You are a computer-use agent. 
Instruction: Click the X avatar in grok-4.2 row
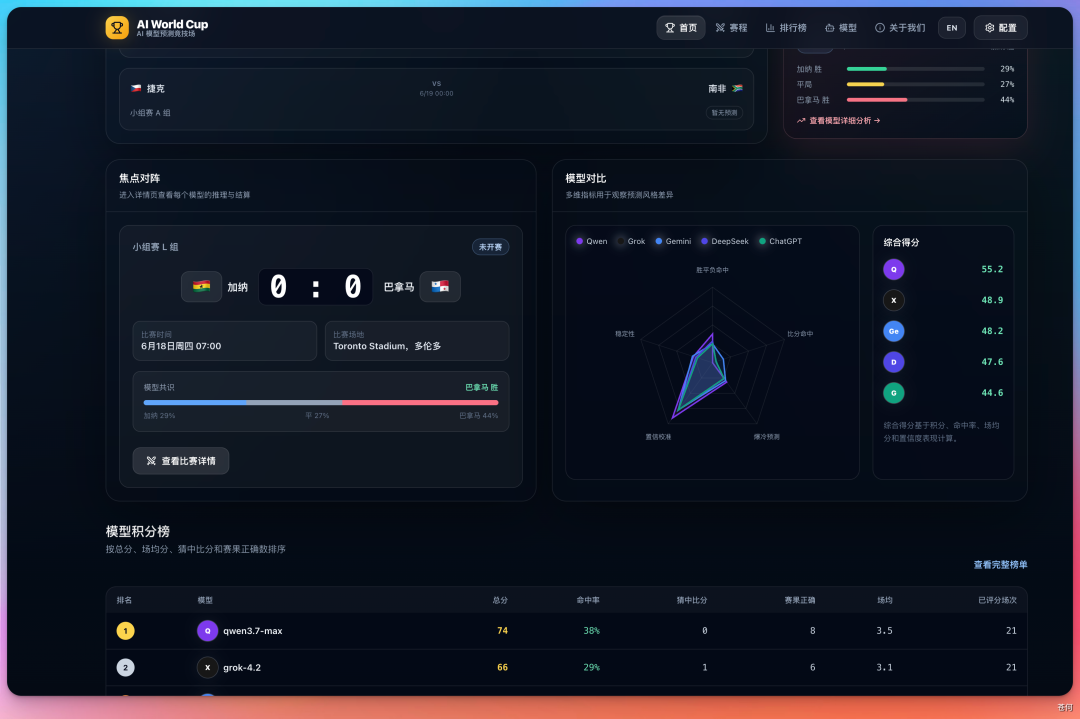[207, 667]
